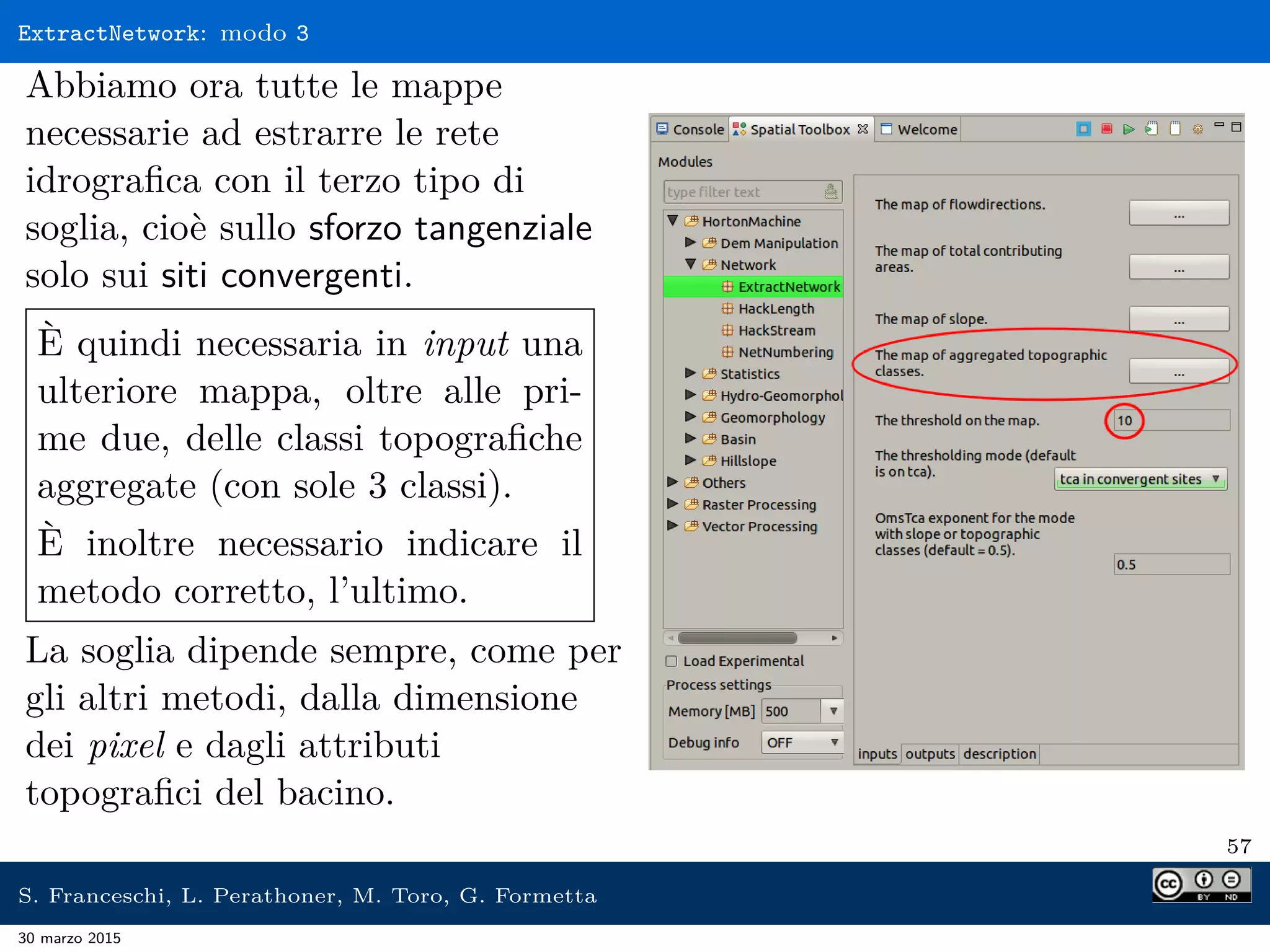Click the scrollbar left arrow

pyautogui.click(x=670, y=638)
